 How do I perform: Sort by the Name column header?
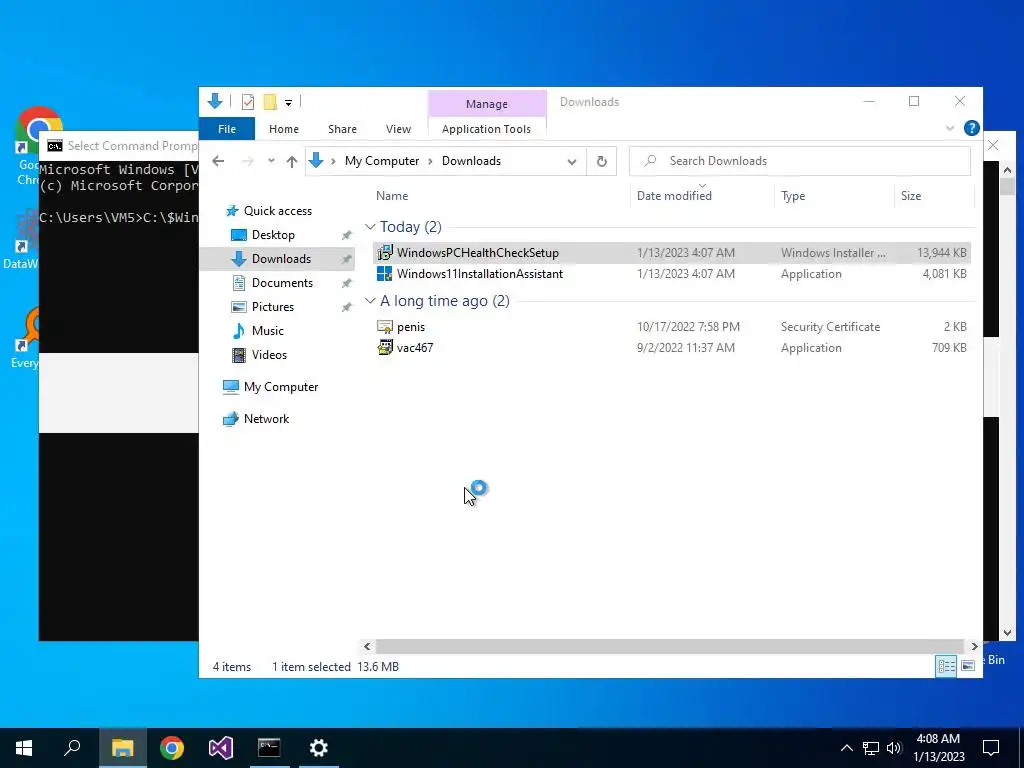tap(392, 196)
